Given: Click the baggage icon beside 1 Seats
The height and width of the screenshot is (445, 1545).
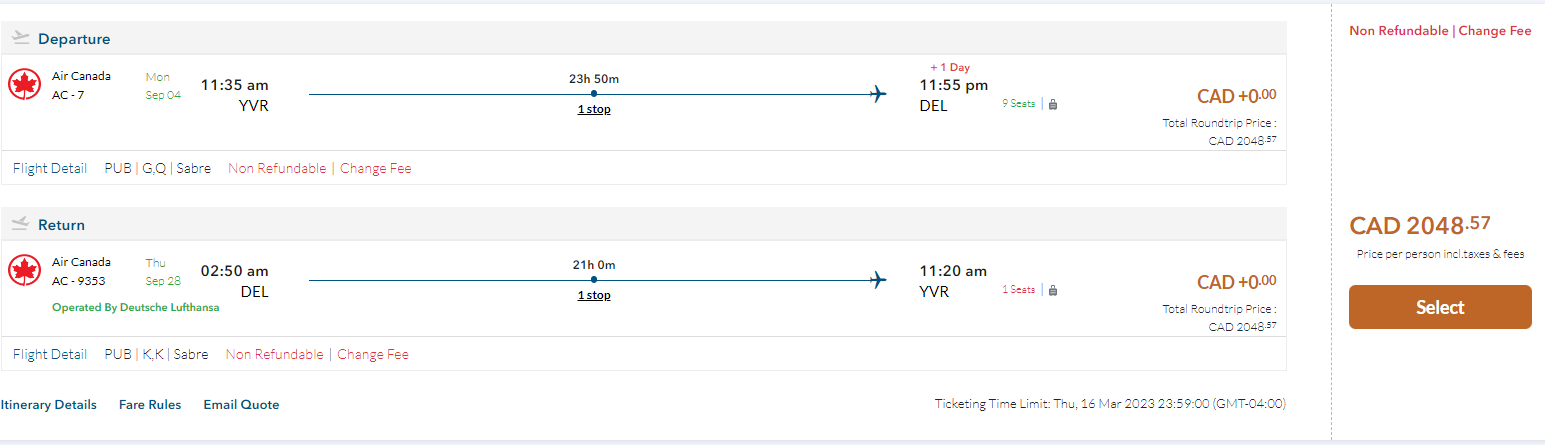Looking at the screenshot, I should 1053,290.
